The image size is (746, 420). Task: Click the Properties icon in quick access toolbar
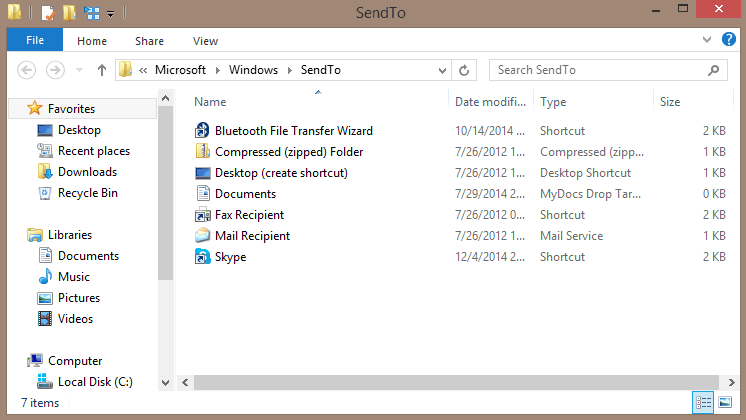[48, 12]
